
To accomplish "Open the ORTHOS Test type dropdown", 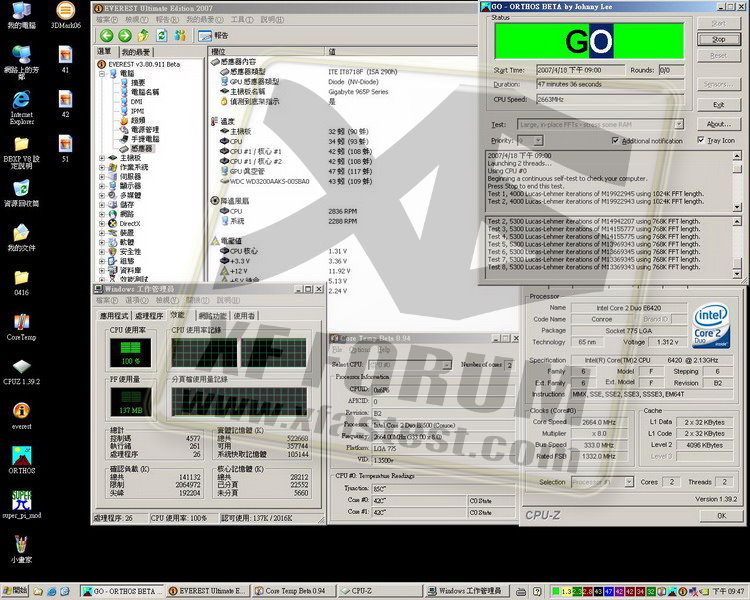I will (679, 124).
